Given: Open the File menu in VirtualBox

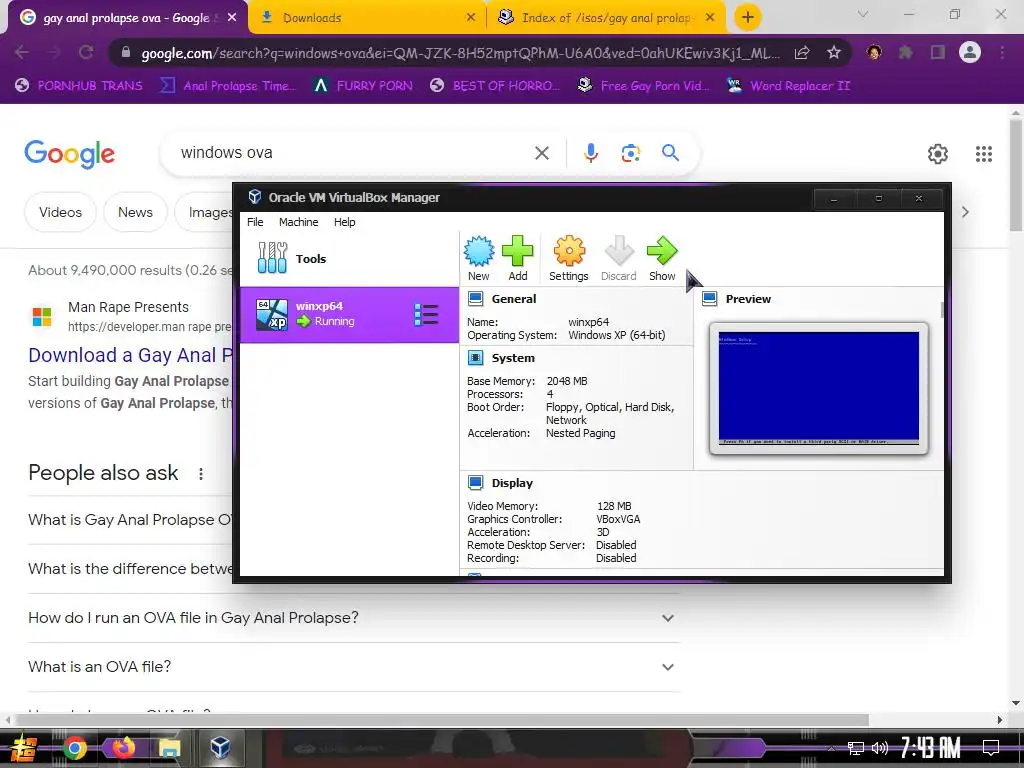Looking at the screenshot, I should pos(255,222).
